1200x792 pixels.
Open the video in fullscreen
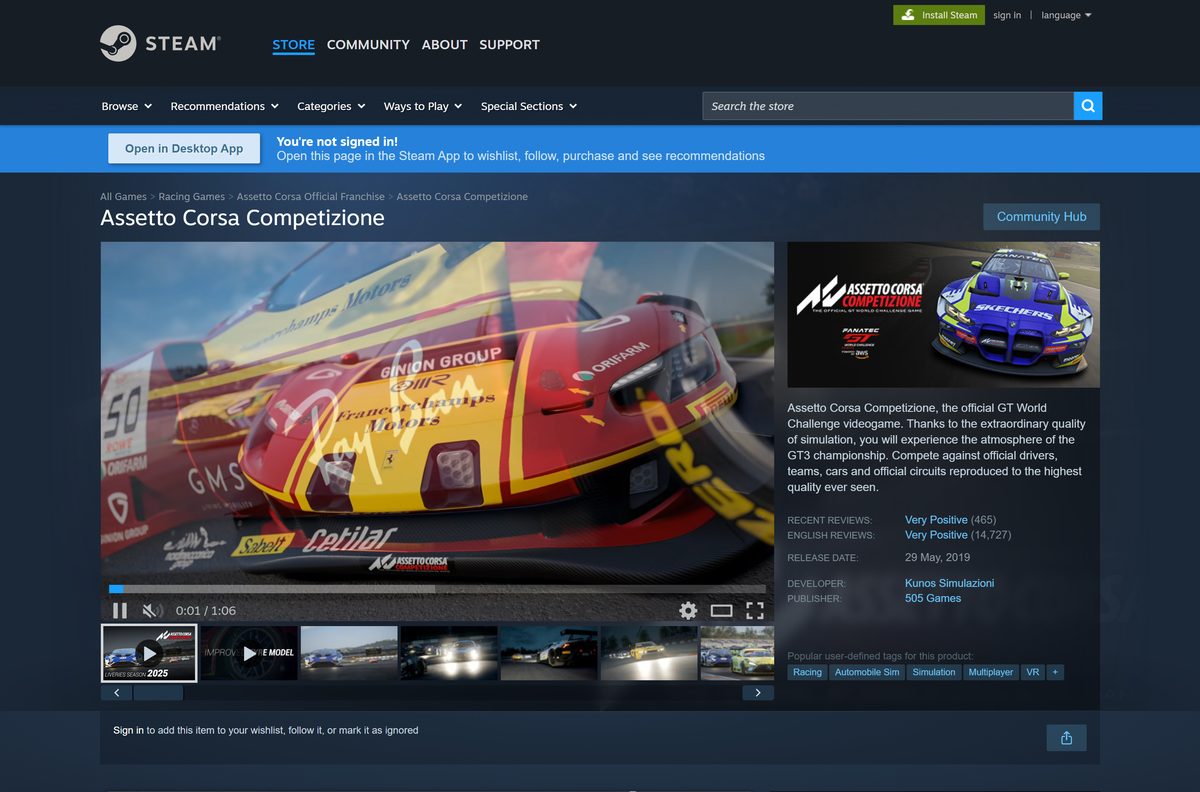tap(755, 610)
